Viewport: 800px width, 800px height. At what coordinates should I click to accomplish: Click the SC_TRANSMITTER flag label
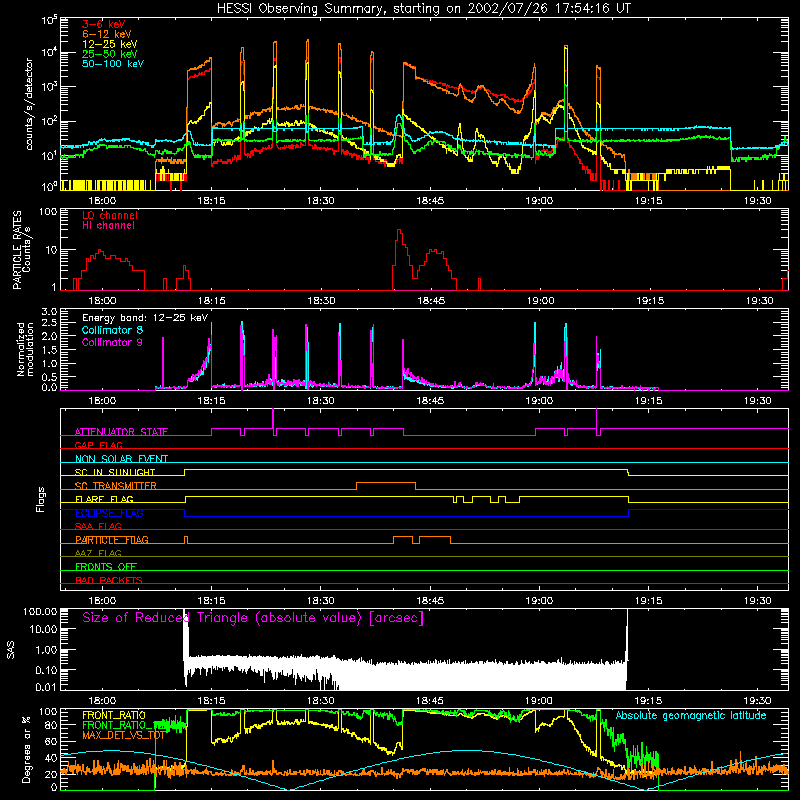click(115, 485)
